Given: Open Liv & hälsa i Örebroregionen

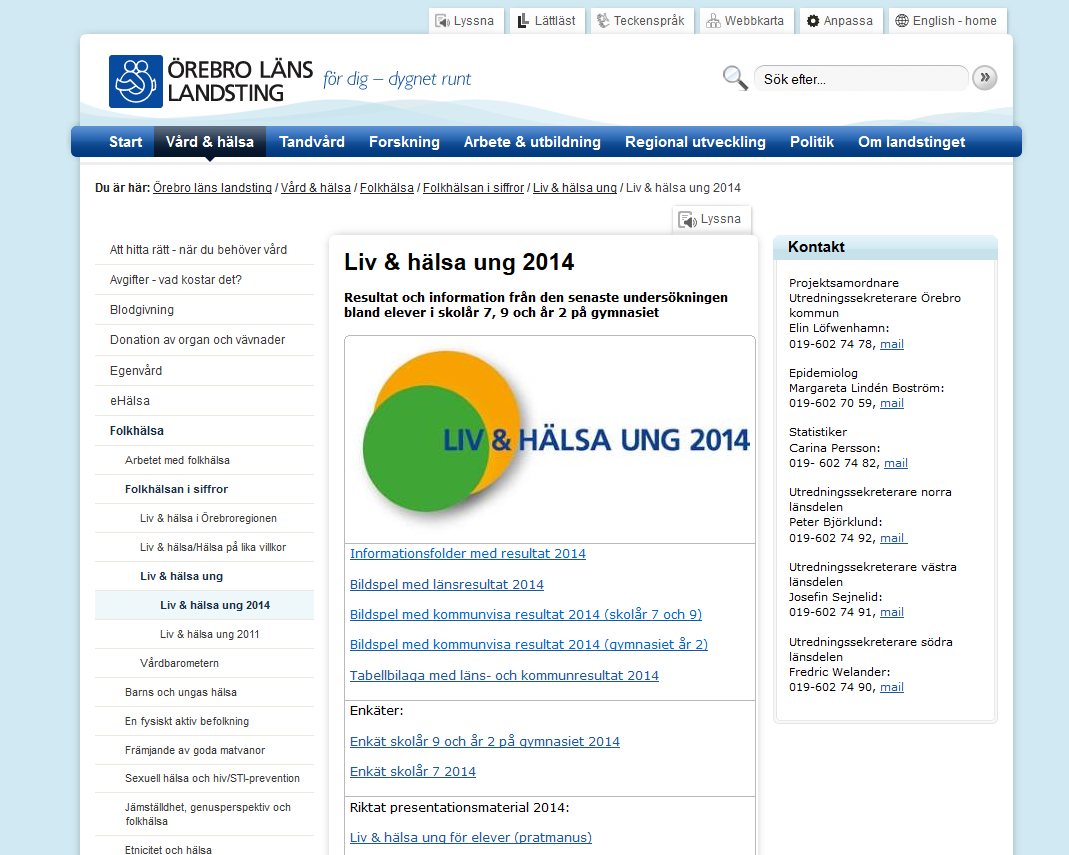Looking at the screenshot, I should coord(205,518).
